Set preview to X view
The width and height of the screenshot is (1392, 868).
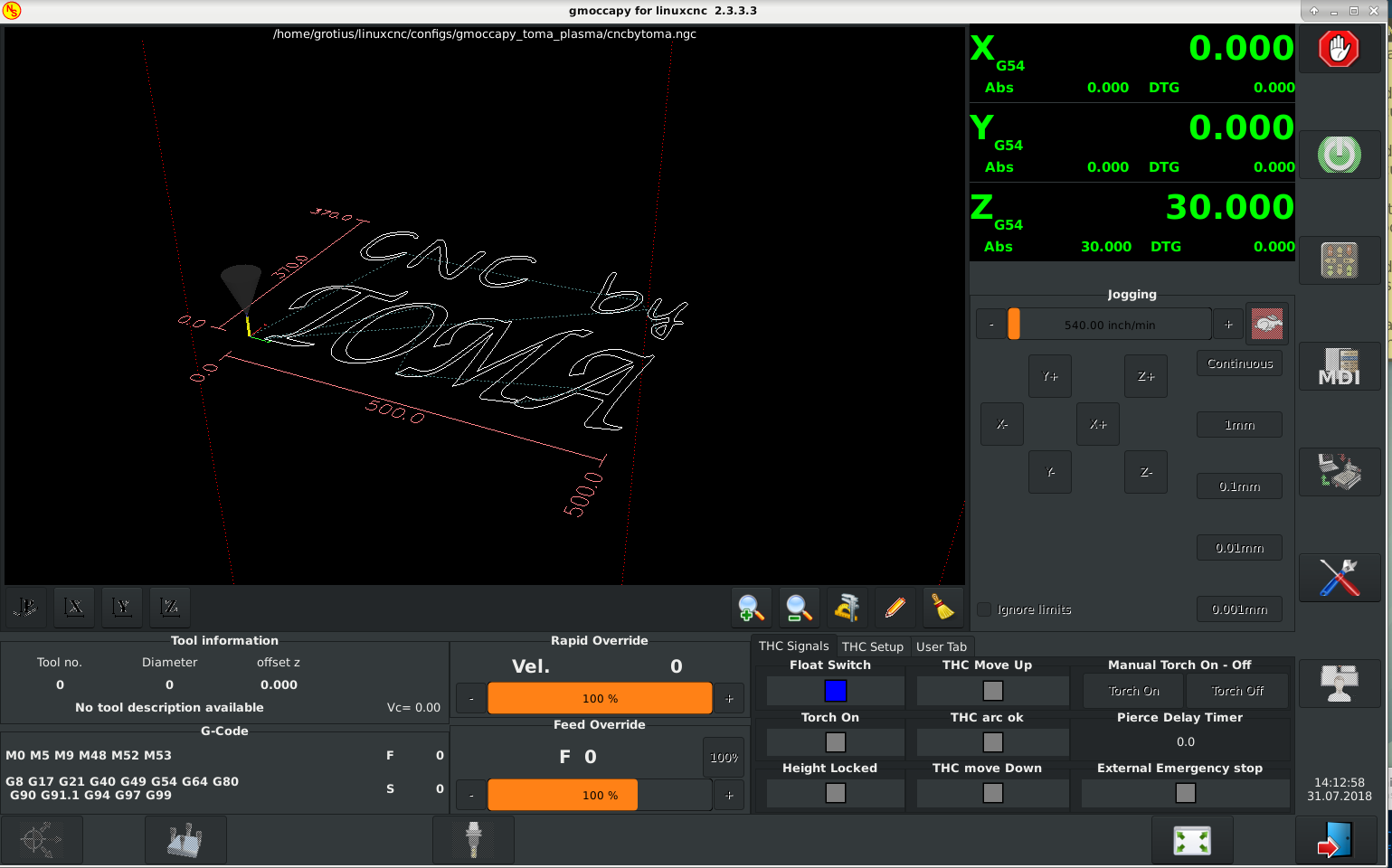coord(74,607)
